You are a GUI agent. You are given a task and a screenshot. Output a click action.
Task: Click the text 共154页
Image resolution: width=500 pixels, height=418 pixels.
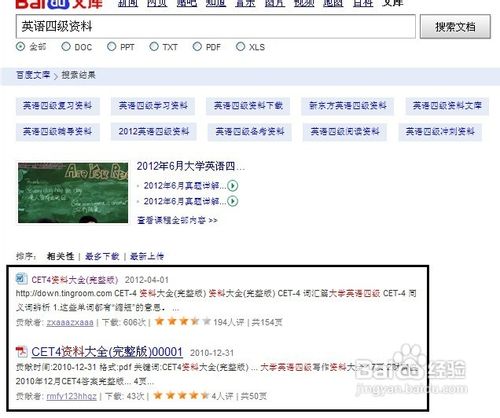[267, 322]
